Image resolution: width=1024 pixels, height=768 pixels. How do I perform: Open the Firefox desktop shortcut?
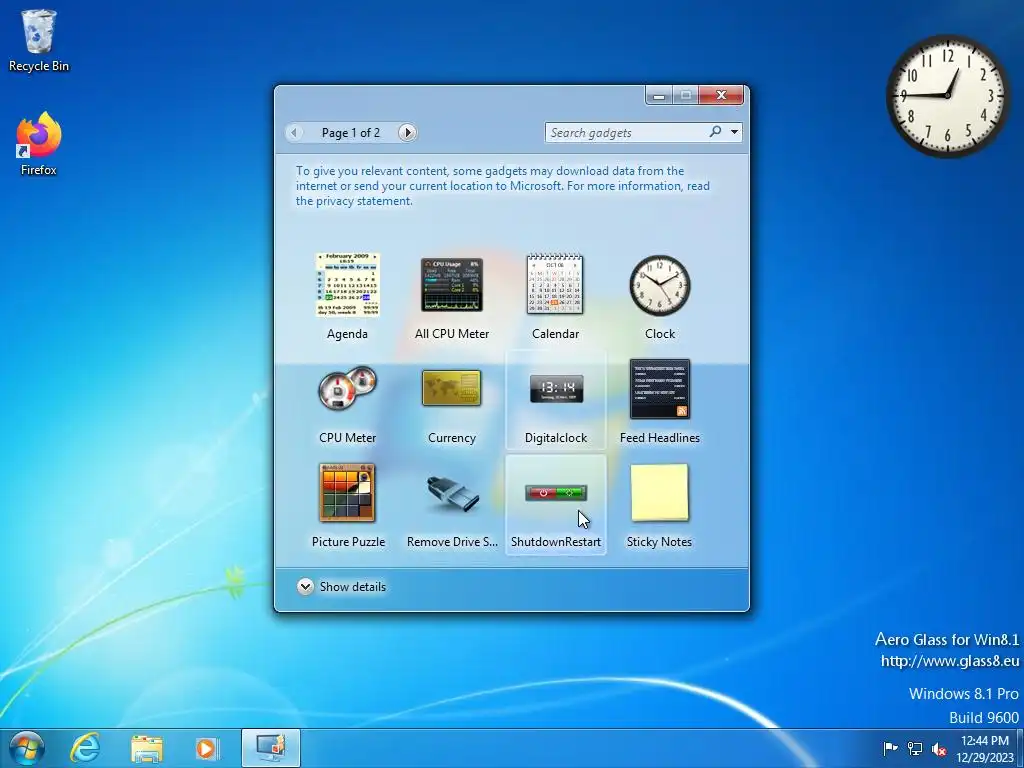tap(39, 144)
